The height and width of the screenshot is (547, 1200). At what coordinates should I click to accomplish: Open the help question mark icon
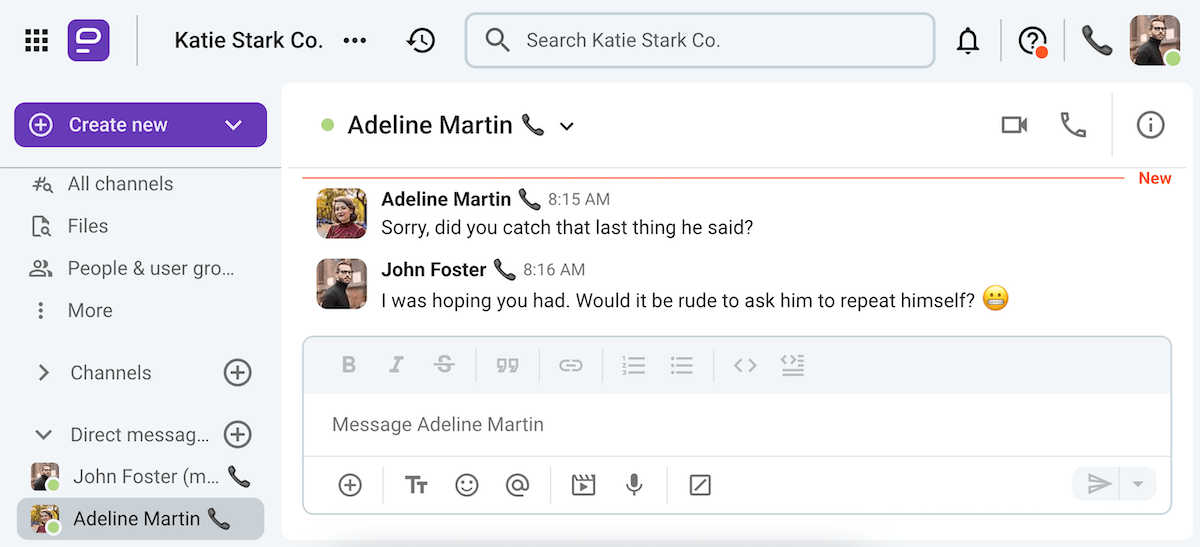[1032, 41]
